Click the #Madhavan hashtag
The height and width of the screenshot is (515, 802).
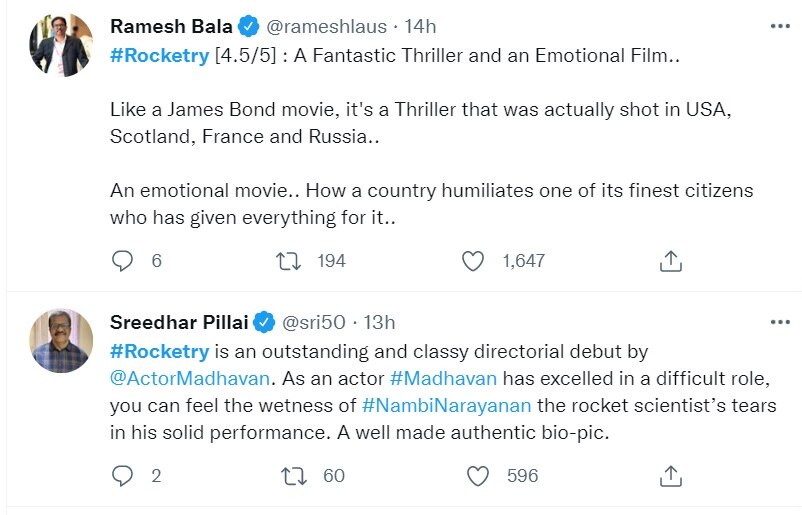[x=443, y=379]
